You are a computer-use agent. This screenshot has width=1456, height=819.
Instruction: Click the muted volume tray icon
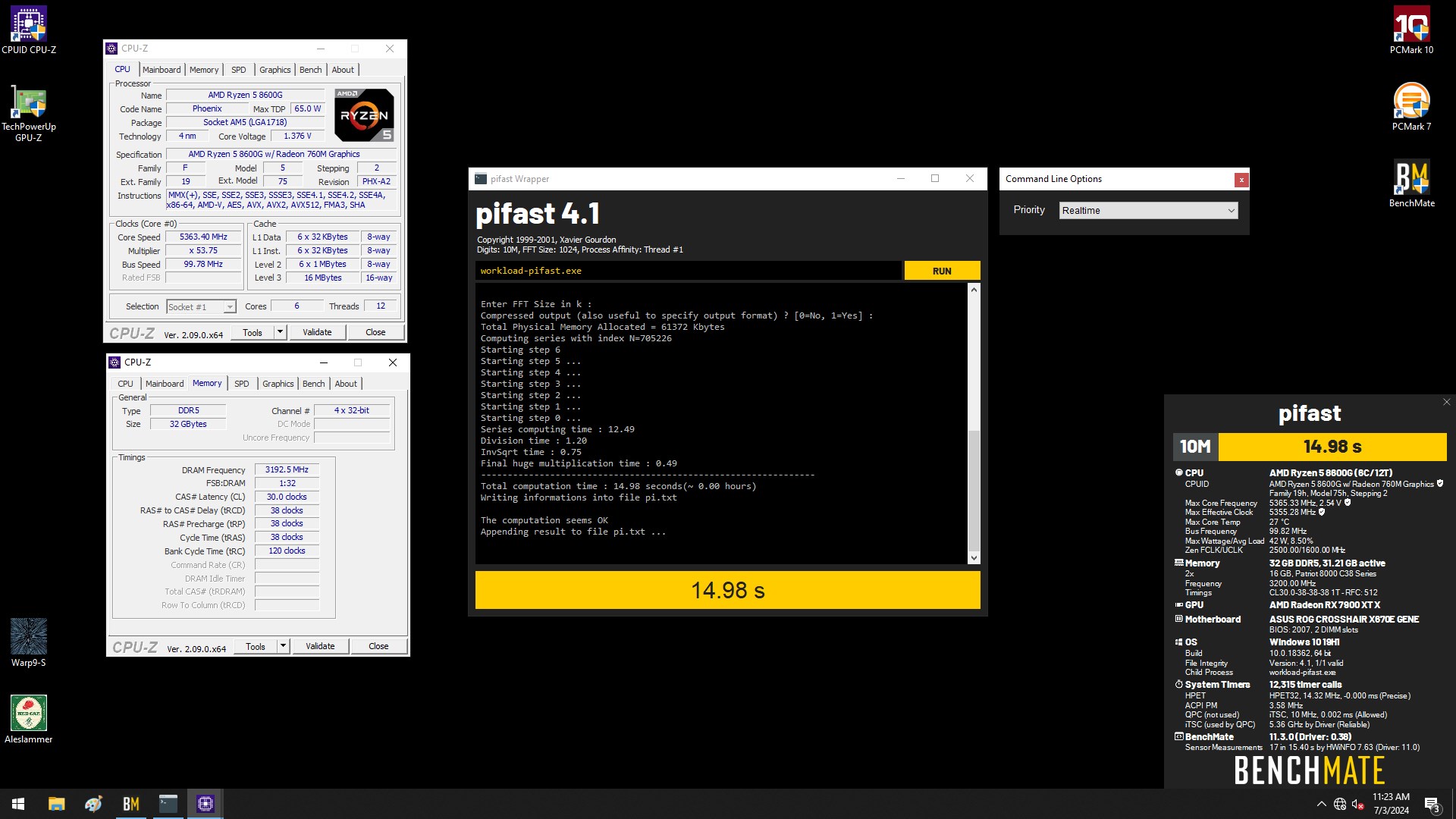(x=1358, y=804)
